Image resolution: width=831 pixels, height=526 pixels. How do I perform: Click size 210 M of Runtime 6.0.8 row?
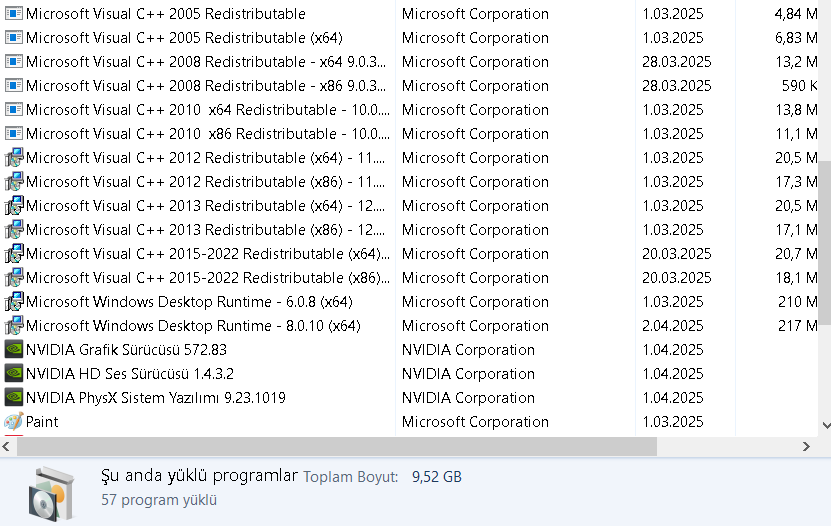[798, 301]
